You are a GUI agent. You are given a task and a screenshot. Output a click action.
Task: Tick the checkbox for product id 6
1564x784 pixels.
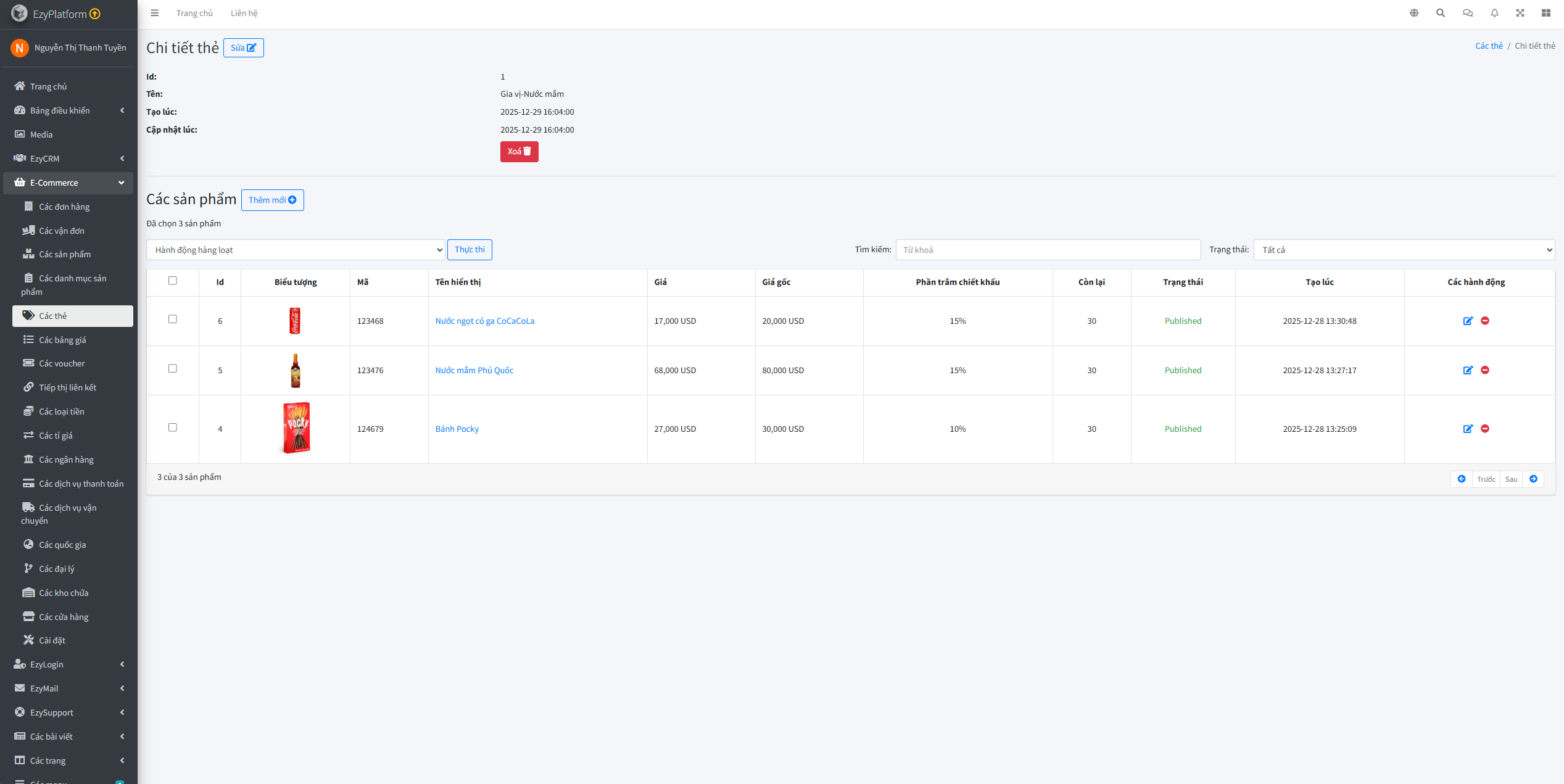(x=173, y=319)
